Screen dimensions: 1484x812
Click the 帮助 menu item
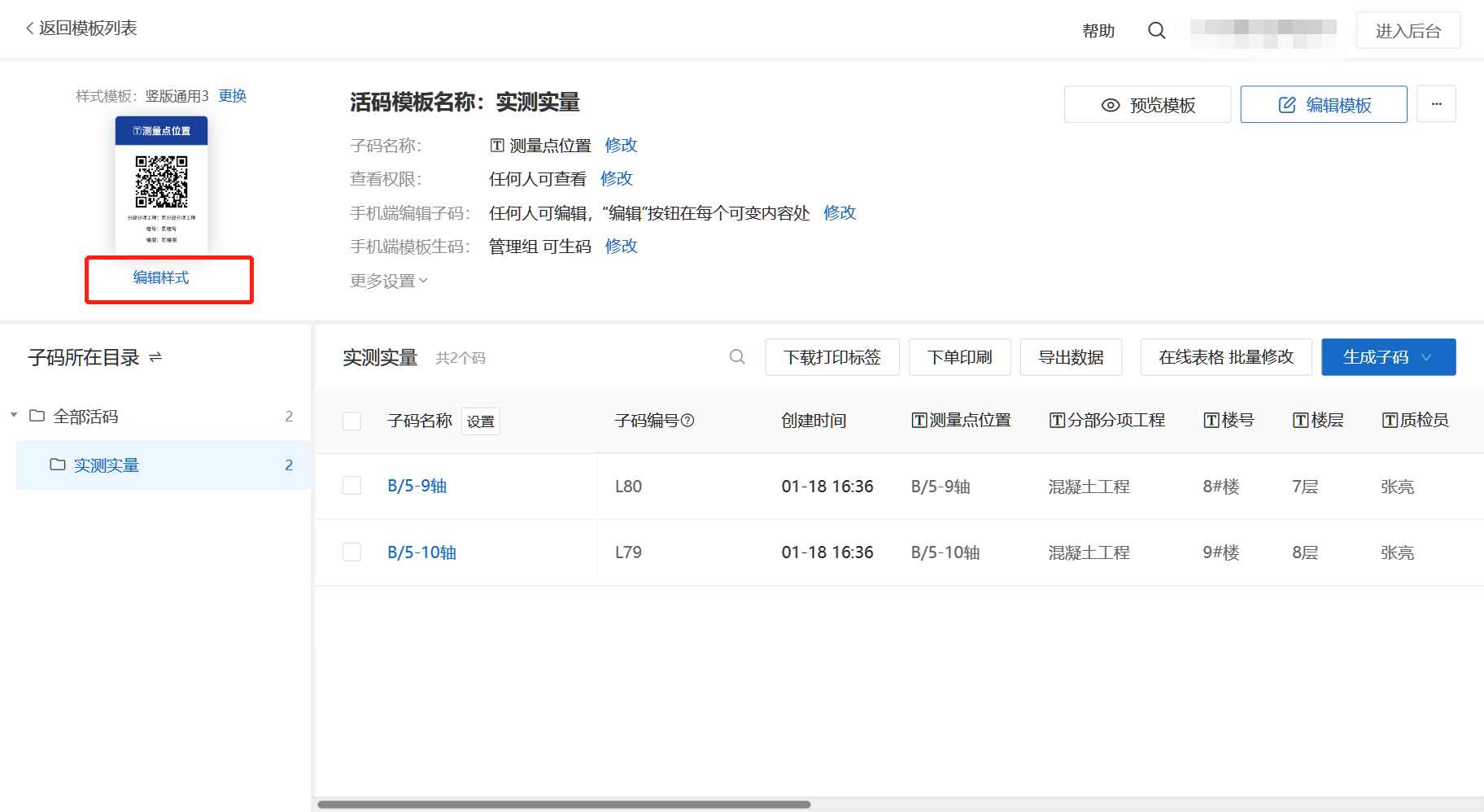point(1098,30)
